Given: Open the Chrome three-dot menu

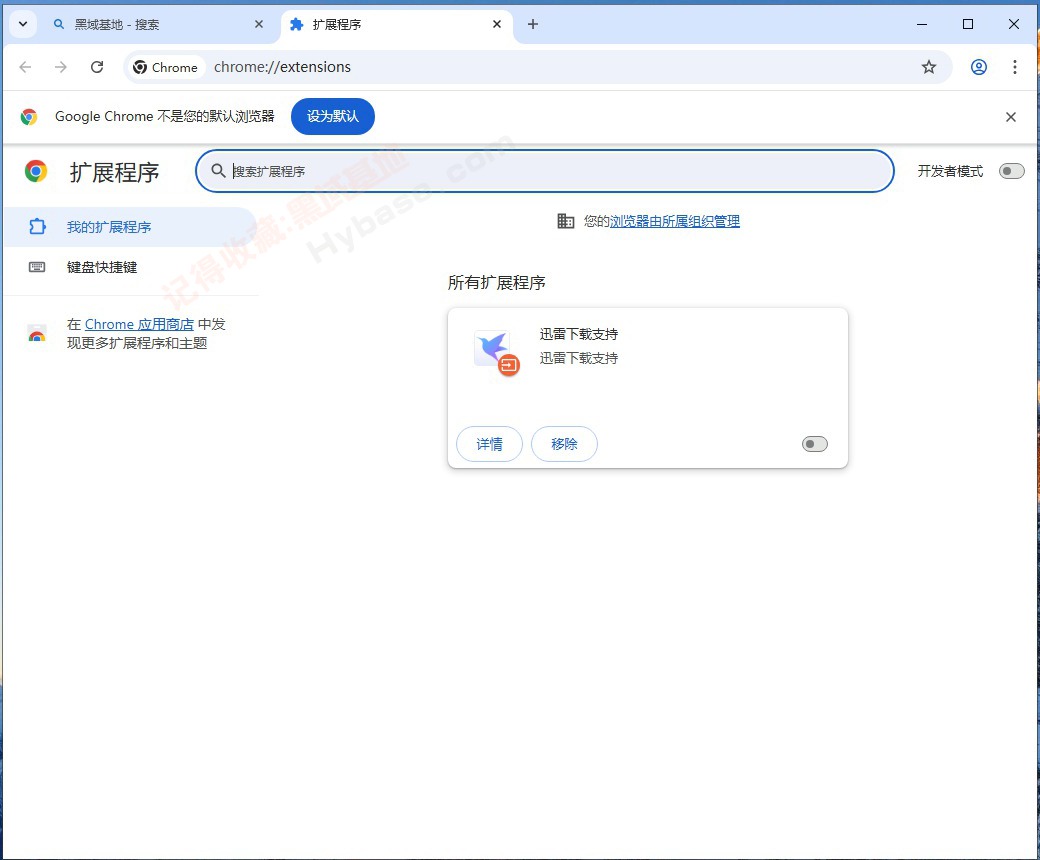Looking at the screenshot, I should [1015, 67].
